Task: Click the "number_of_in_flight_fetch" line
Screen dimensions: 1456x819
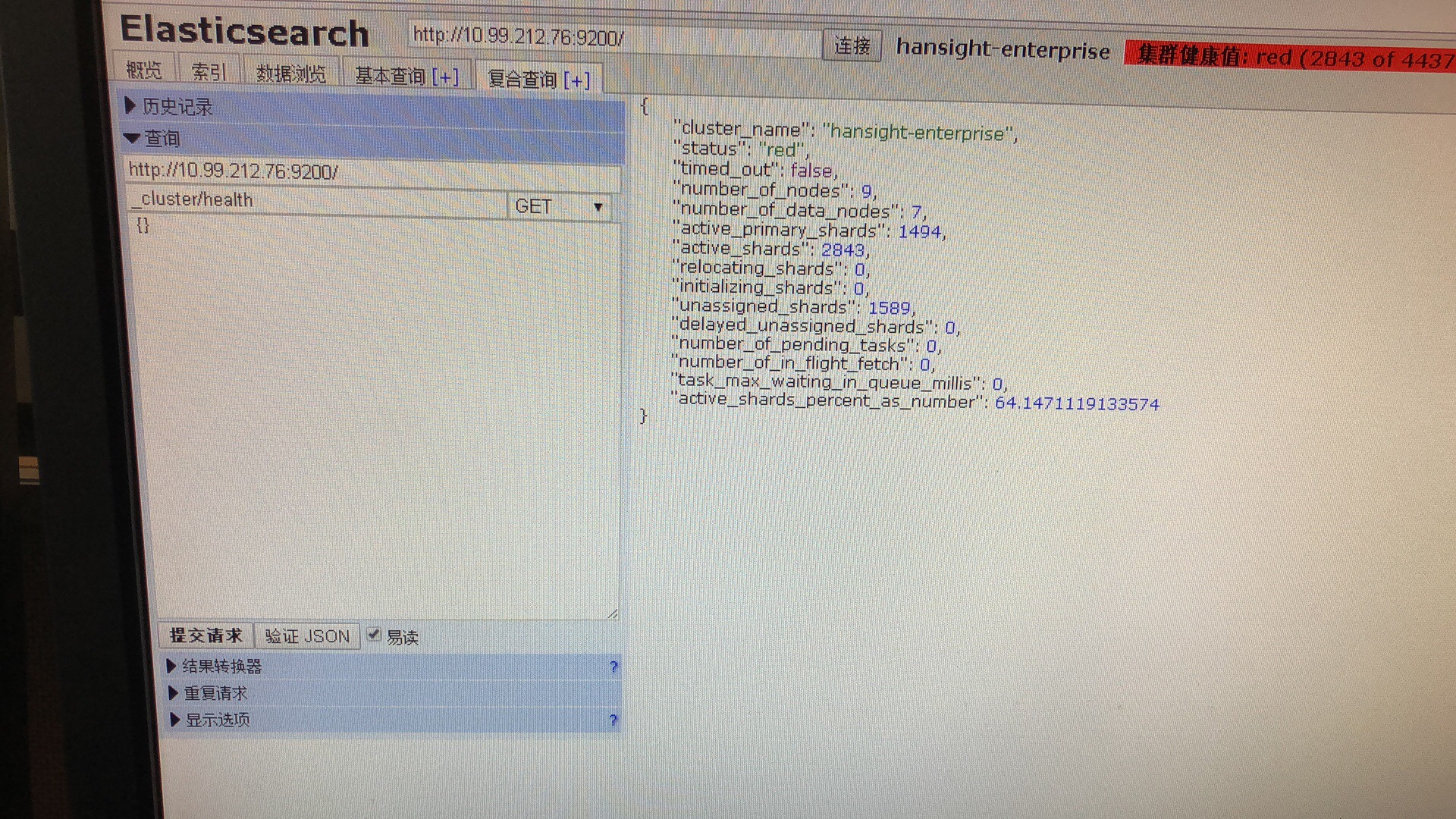Action: click(x=804, y=364)
